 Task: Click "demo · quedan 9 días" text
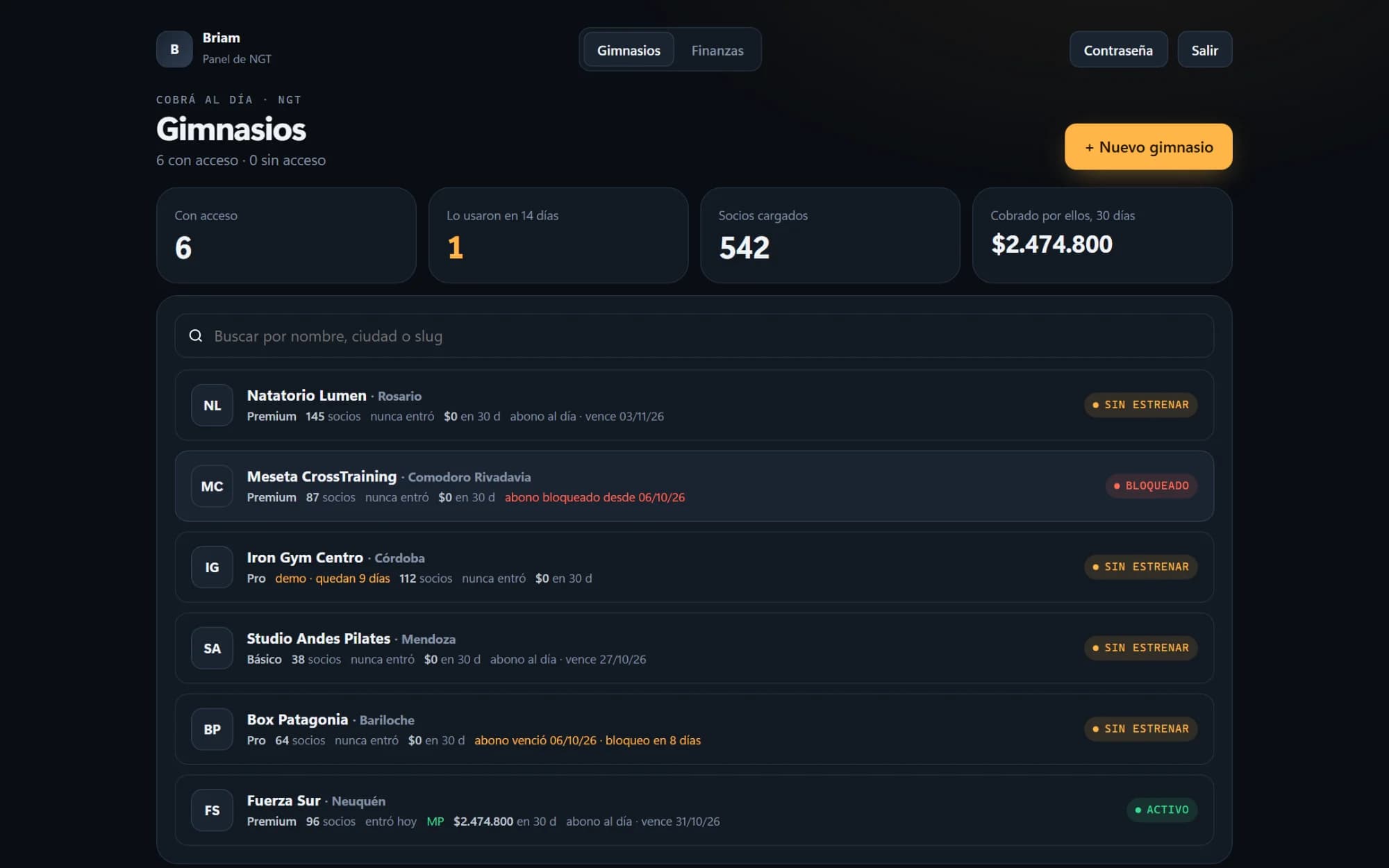click(332, 578)
